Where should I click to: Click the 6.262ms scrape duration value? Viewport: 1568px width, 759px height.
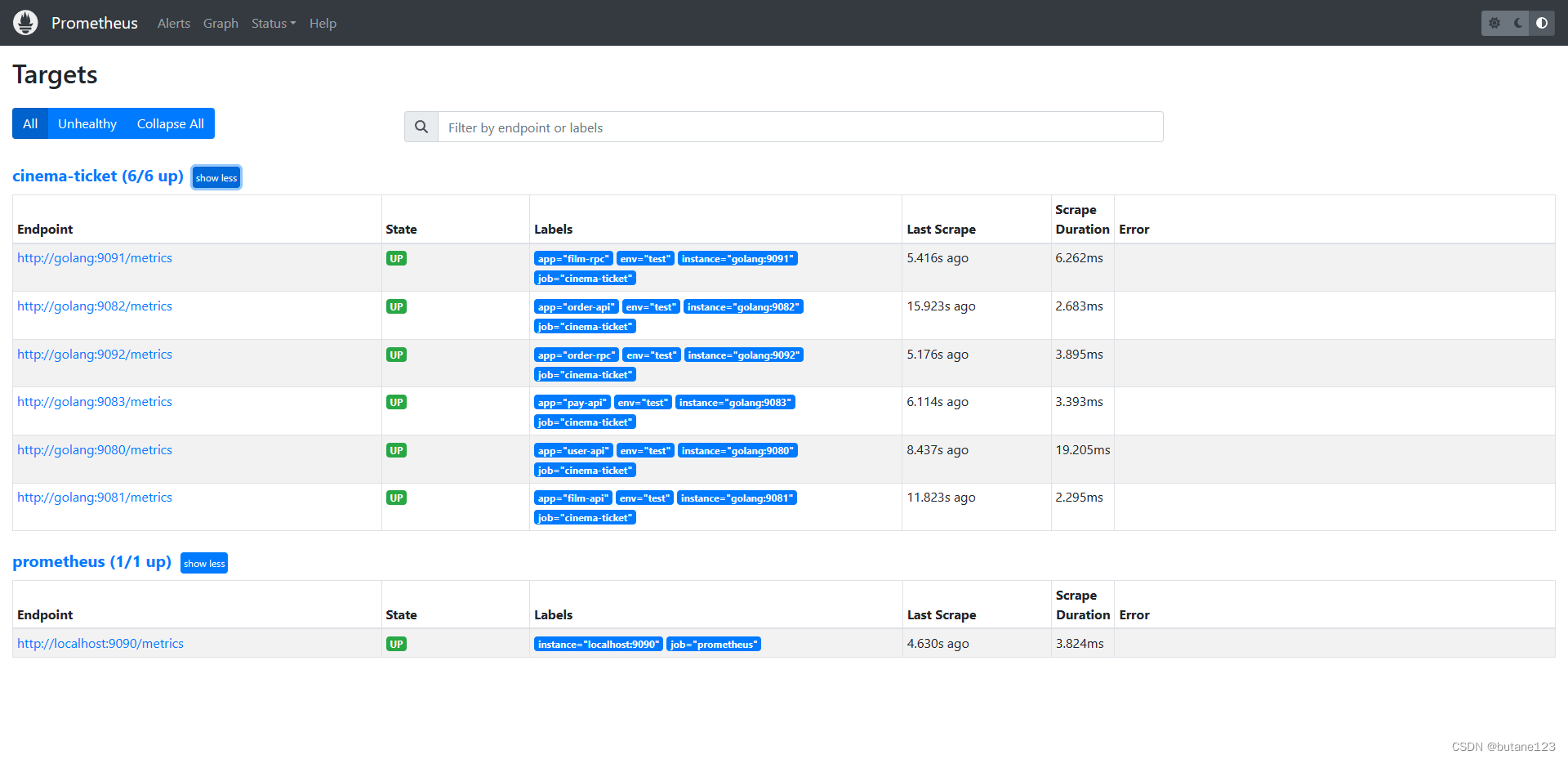click(1079, 258)
